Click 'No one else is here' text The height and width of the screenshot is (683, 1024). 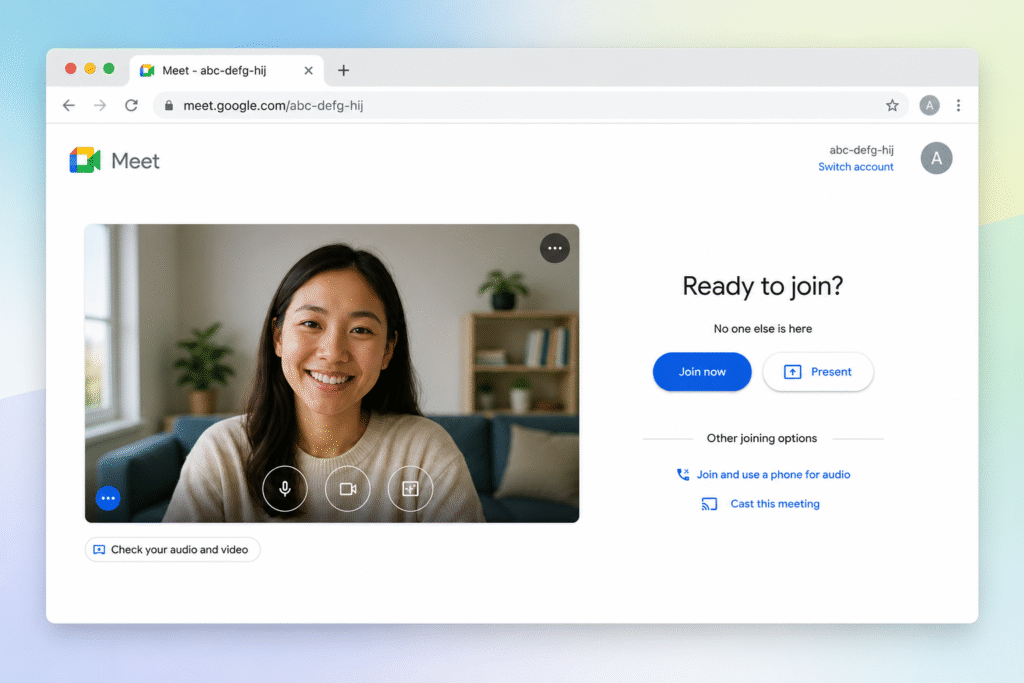[x=763, y=329]
